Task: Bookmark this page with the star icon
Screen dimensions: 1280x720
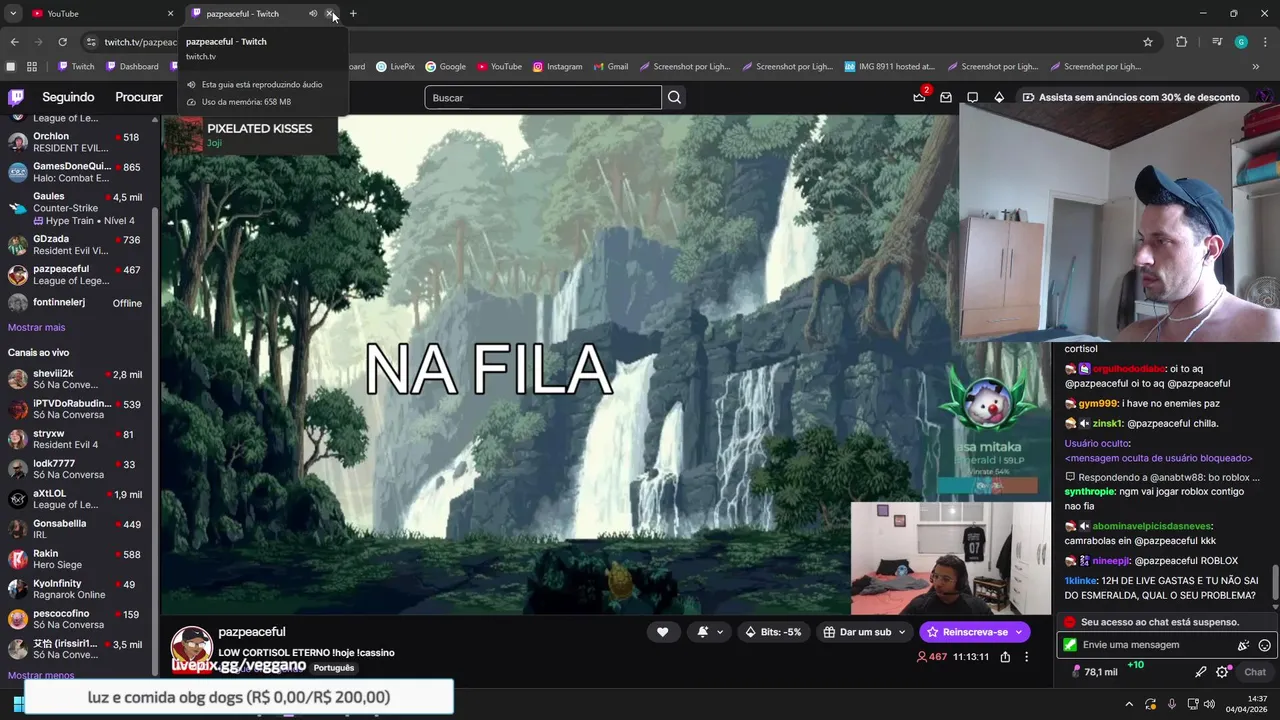Action: [1148, 42]
